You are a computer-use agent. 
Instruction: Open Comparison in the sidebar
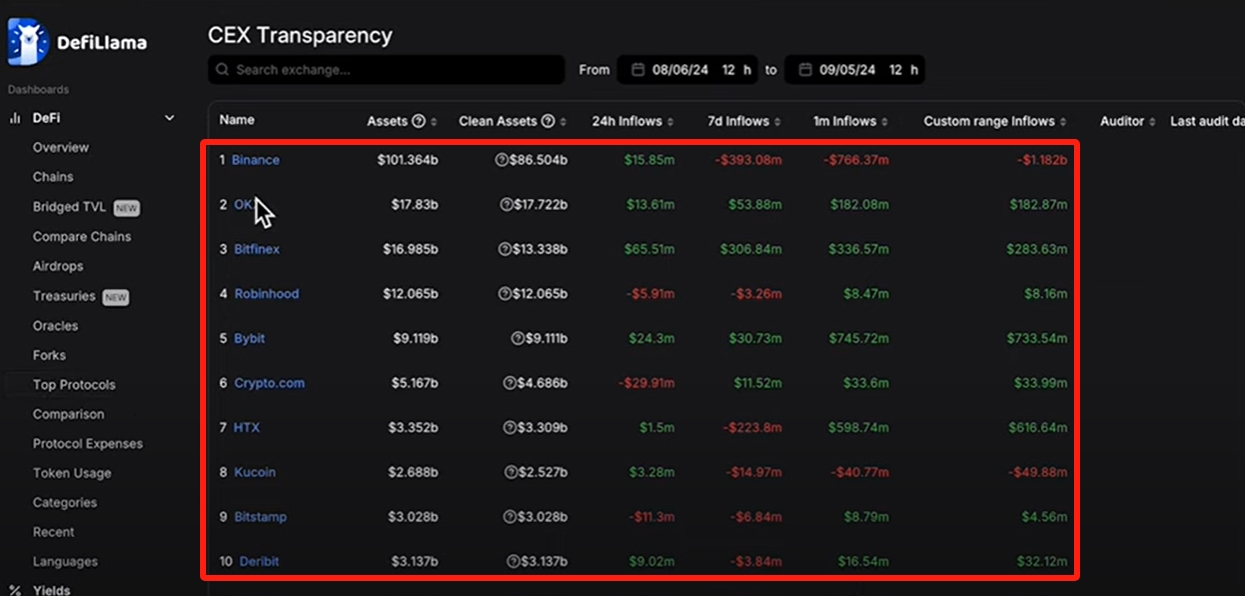tap(68, 414)
